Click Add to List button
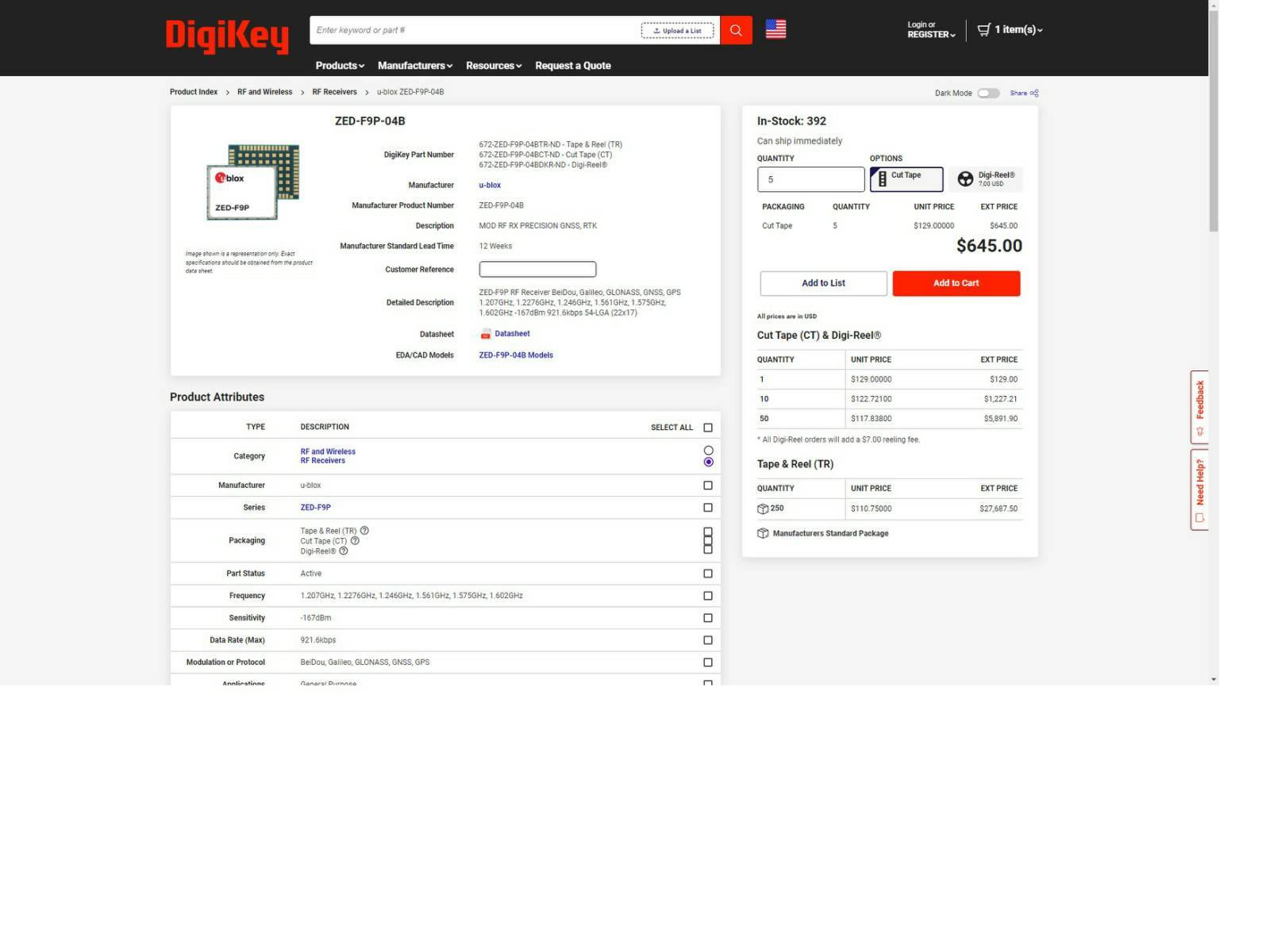The image size is (1270, 952). [x=823, y=283]
